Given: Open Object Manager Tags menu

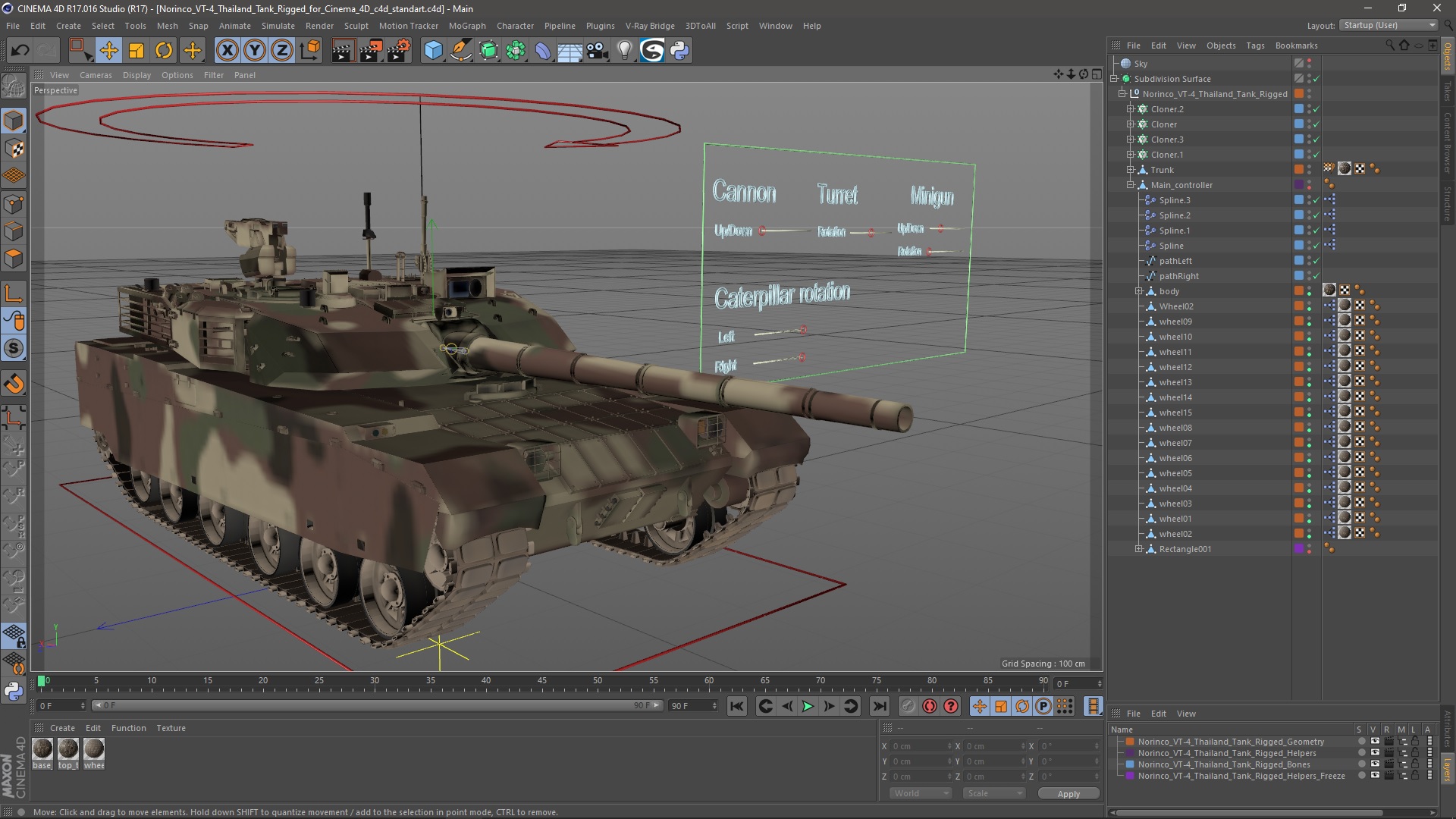Looking at the screenshot, I should pos(1255,45).
